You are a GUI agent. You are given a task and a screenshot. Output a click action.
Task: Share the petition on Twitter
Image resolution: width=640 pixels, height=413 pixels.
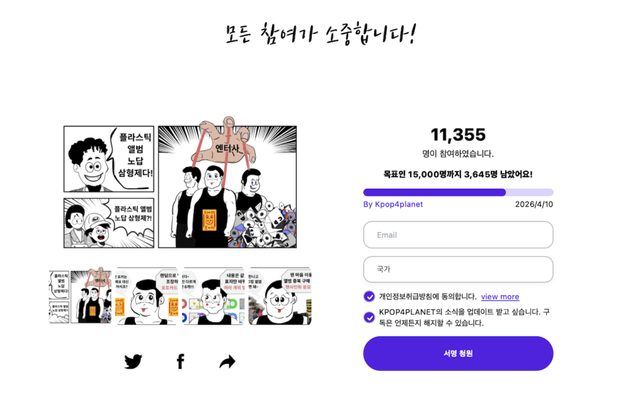(133, 362)
